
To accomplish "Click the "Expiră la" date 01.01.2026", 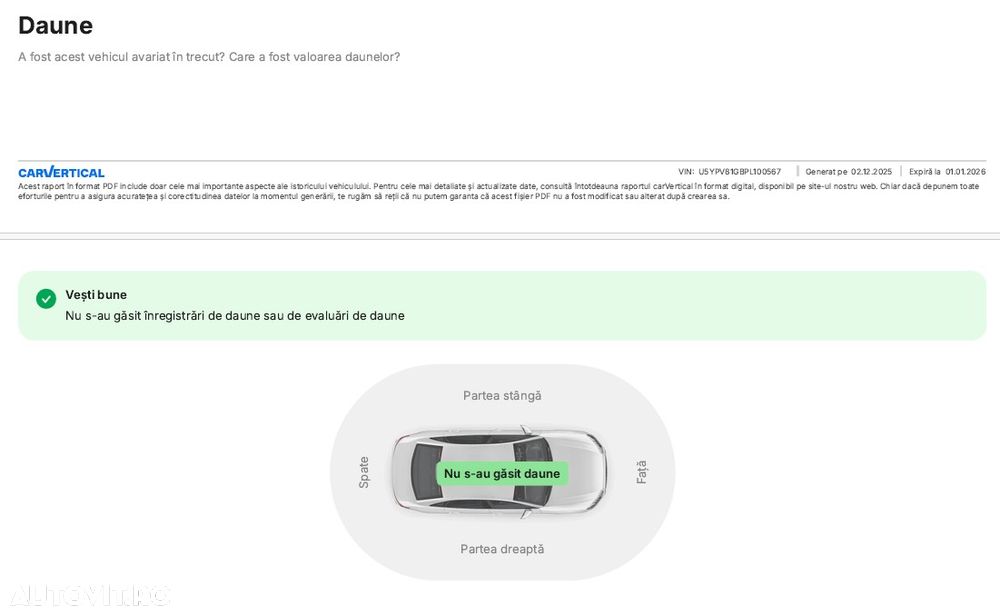I will pyautogui.click(x=965, y=172).
